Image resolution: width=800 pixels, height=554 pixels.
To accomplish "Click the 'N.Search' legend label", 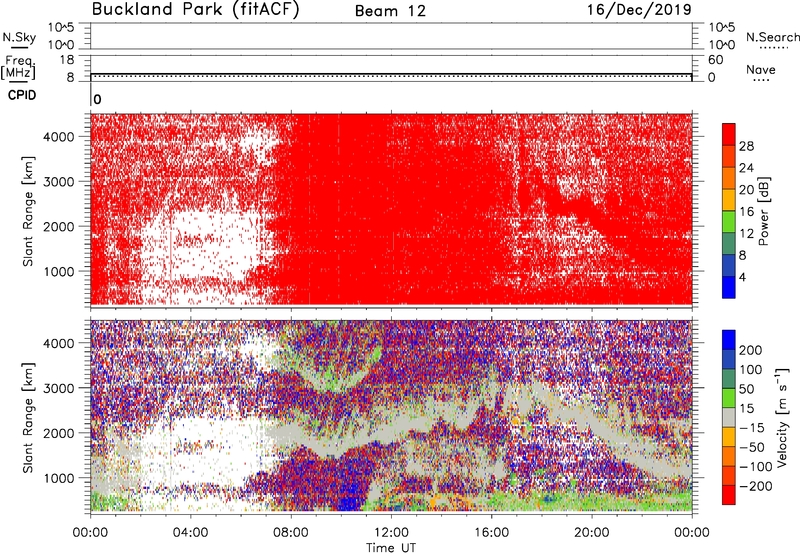I will (772, 37).
